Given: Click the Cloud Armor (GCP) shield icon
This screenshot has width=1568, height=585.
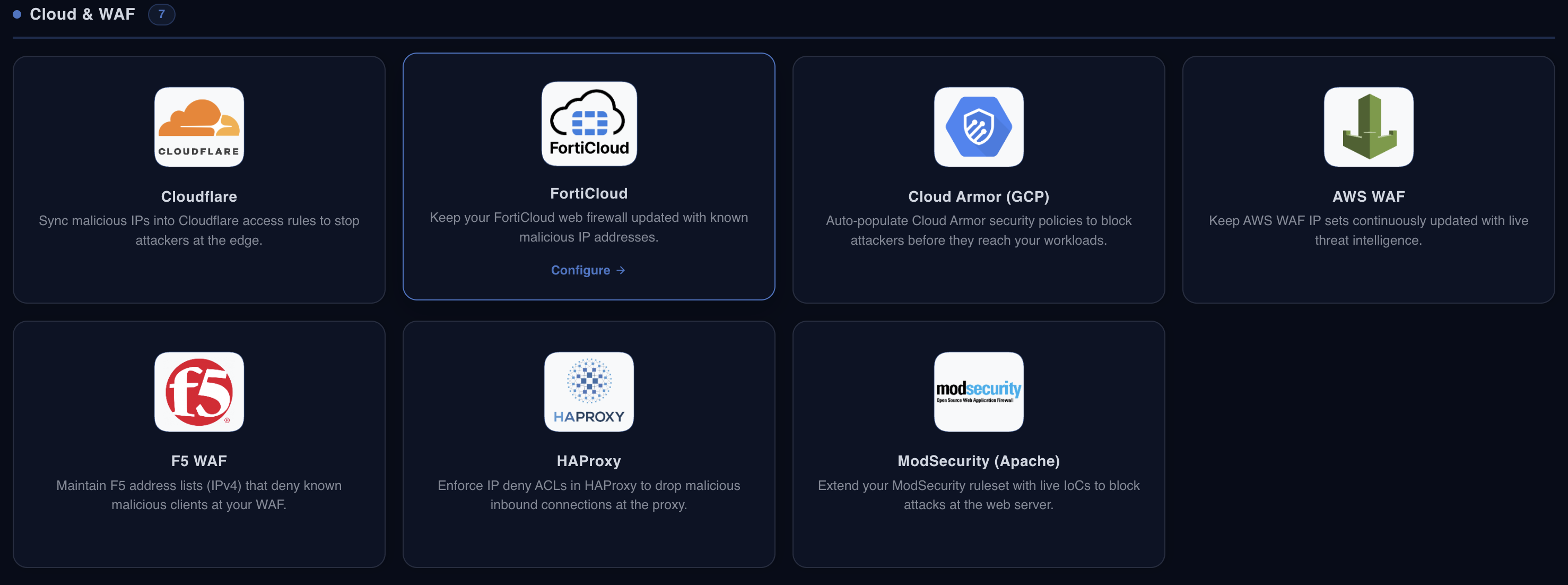Looking at the screenshot, I should coord(979,127).
